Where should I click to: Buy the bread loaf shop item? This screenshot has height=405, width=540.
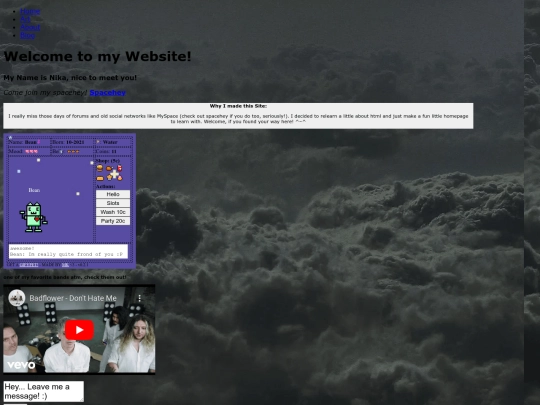pyautogui.click(x=100, y=178)
